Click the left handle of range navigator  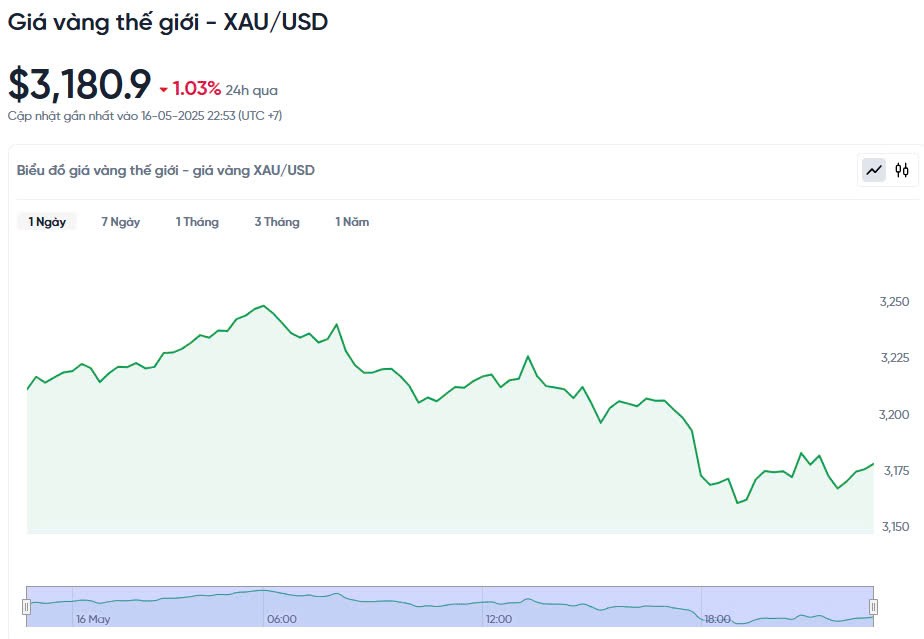coord(27,606)
